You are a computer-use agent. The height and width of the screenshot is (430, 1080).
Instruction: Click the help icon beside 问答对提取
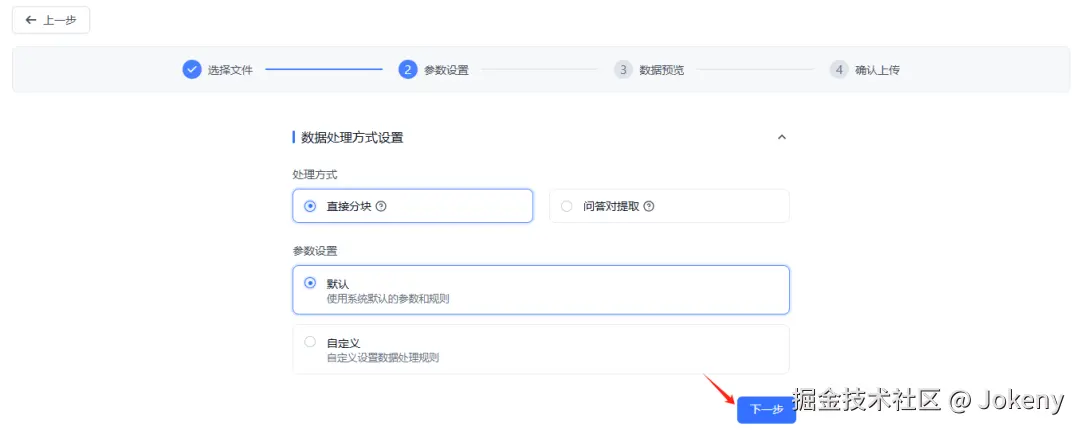649,207
